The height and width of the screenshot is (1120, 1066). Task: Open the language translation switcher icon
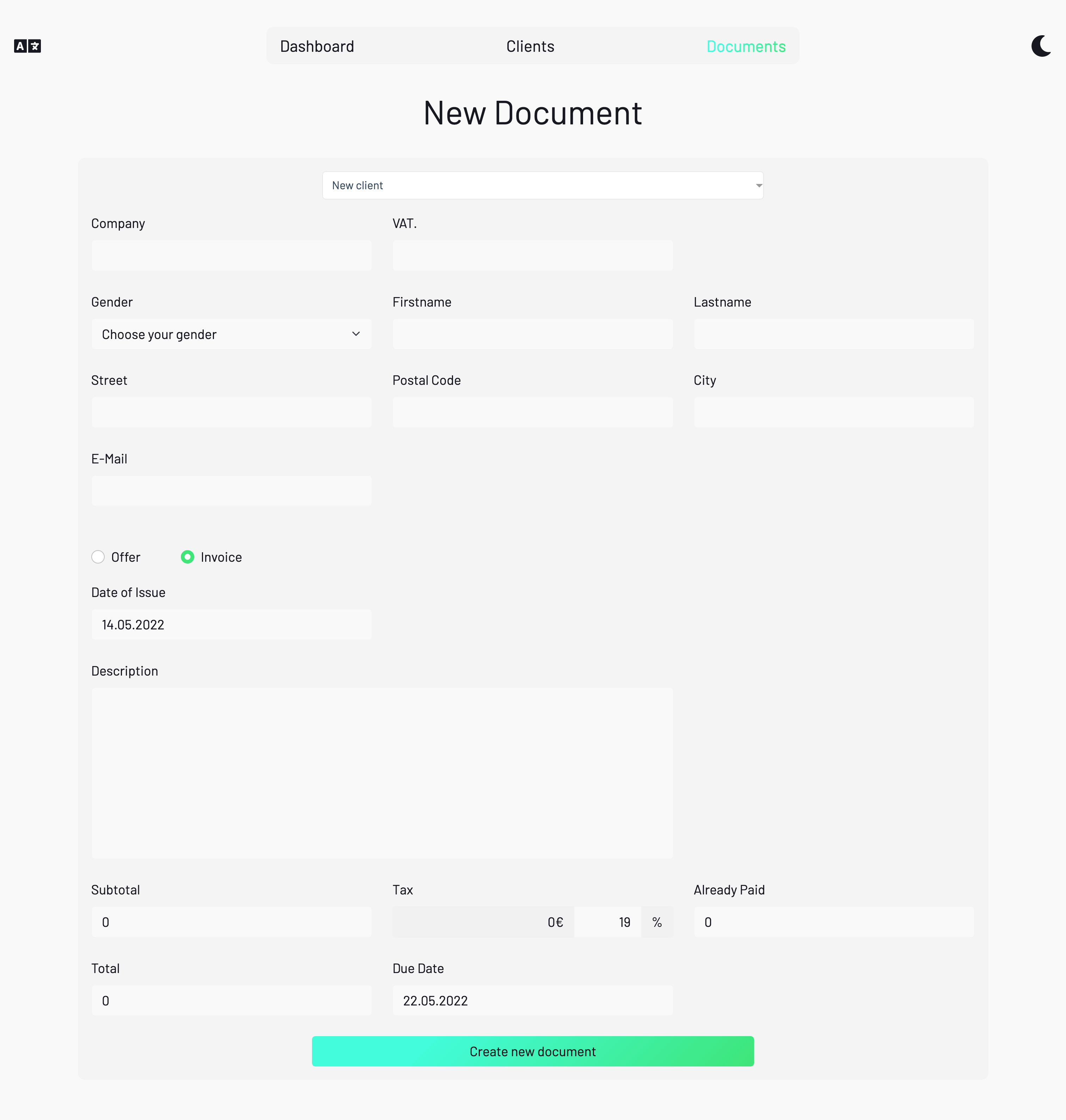(x=27, y=46)
